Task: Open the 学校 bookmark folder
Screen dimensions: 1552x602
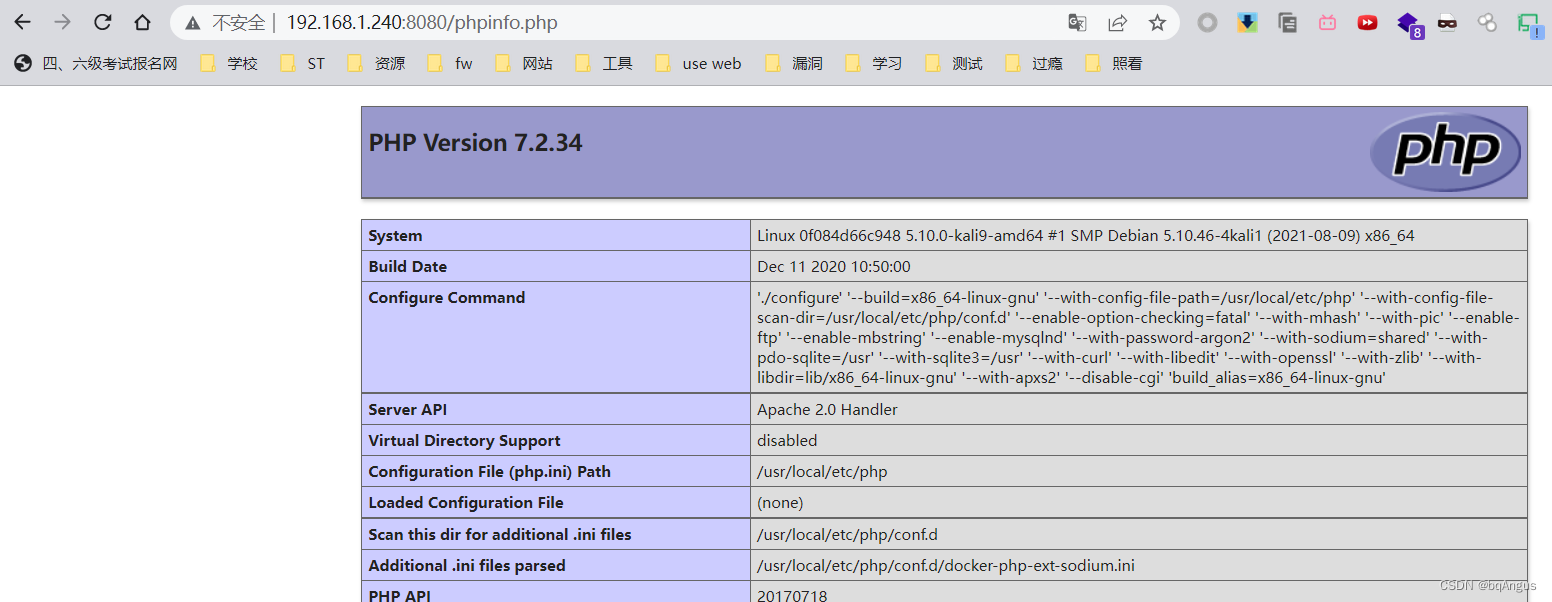Action: 229,63
